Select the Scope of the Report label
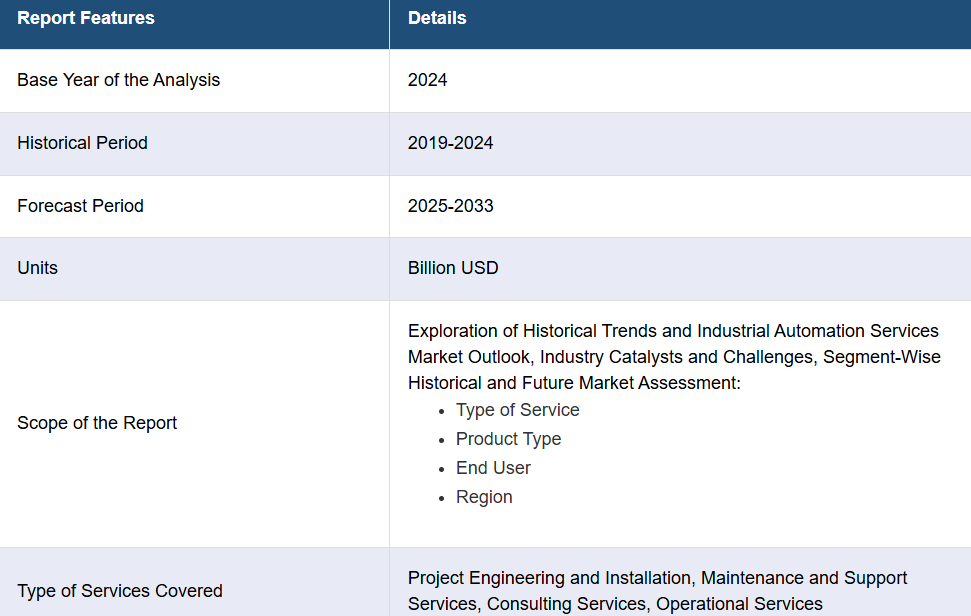Viewport: 971px width, 616px height. (x=97, y=423)
